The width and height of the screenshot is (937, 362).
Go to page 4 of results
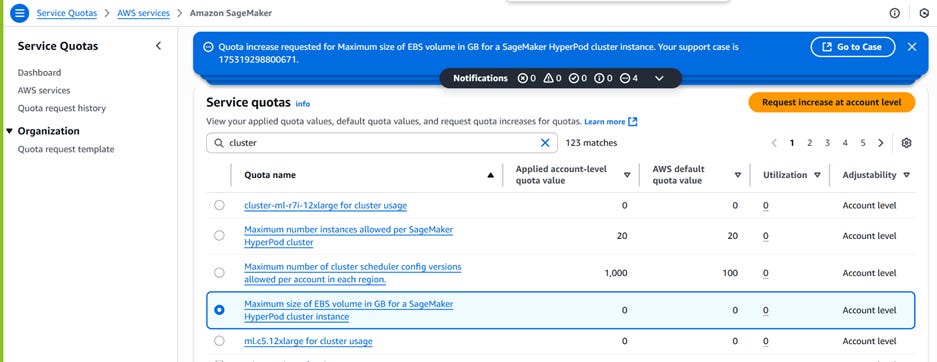point(845,143)
